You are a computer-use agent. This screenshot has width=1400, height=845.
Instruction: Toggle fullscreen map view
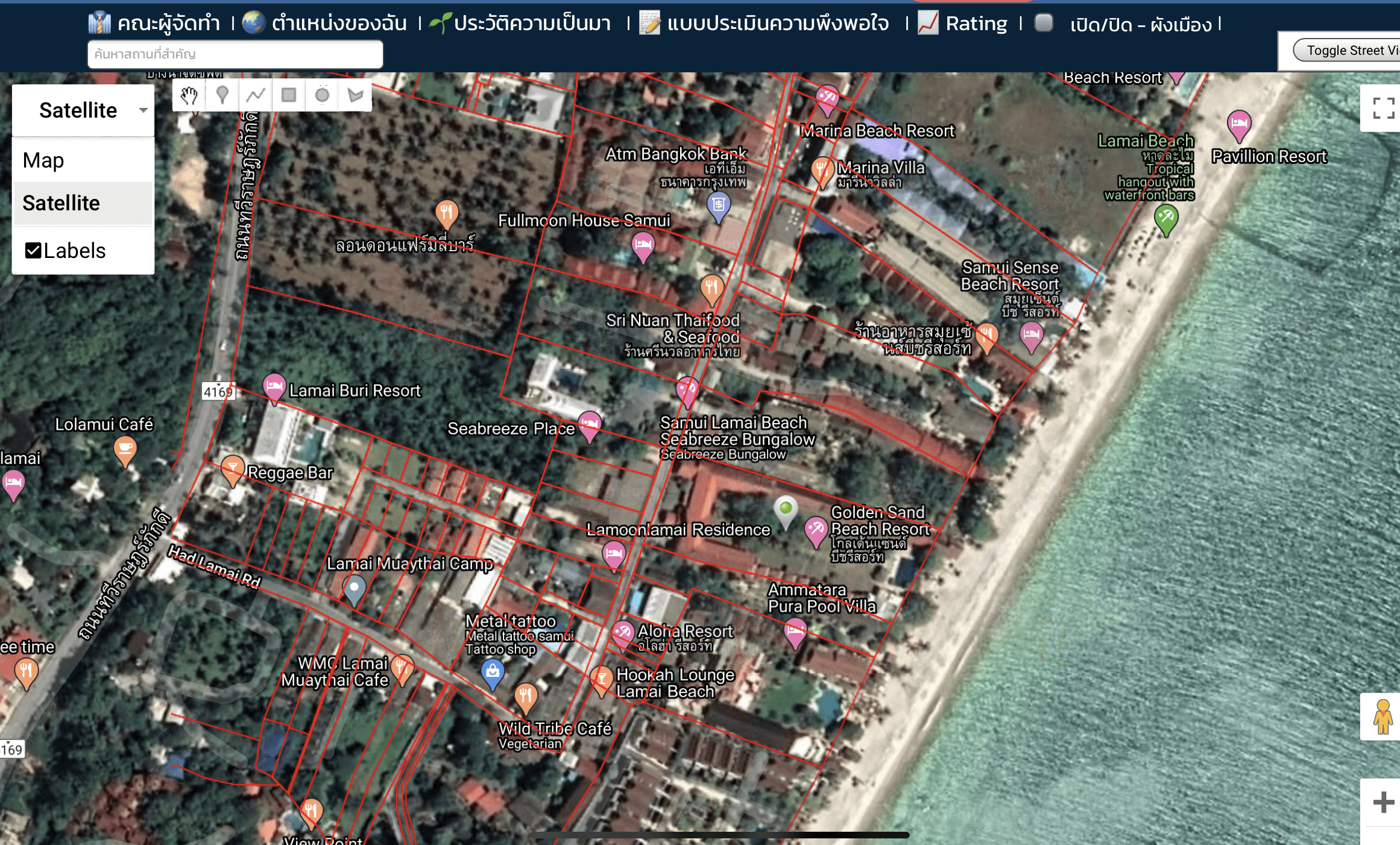point(1383,108)
